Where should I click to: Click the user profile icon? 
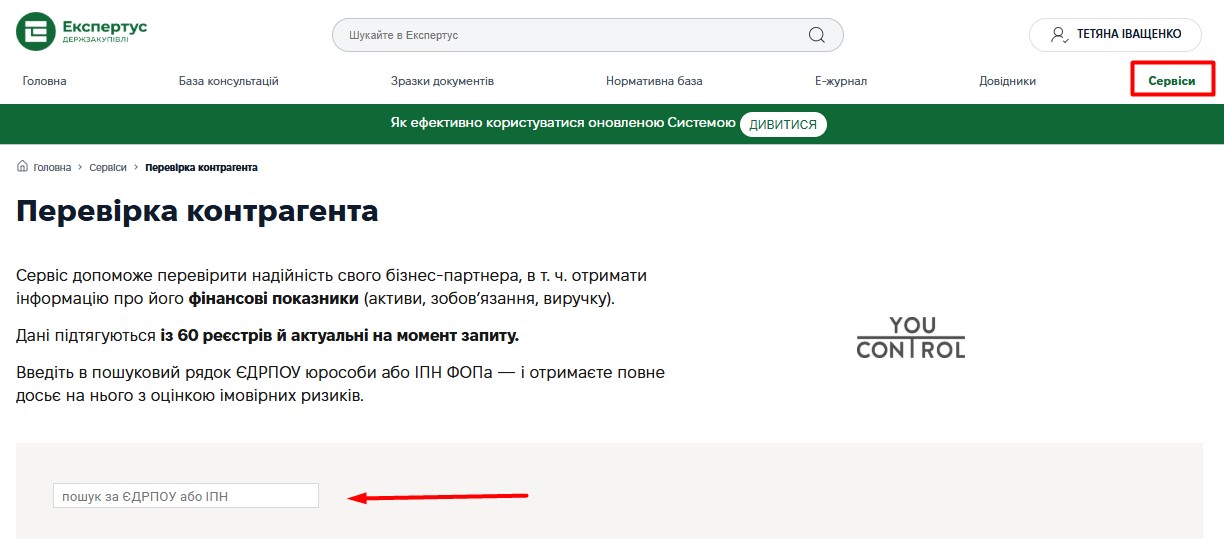click(1059, 34)
